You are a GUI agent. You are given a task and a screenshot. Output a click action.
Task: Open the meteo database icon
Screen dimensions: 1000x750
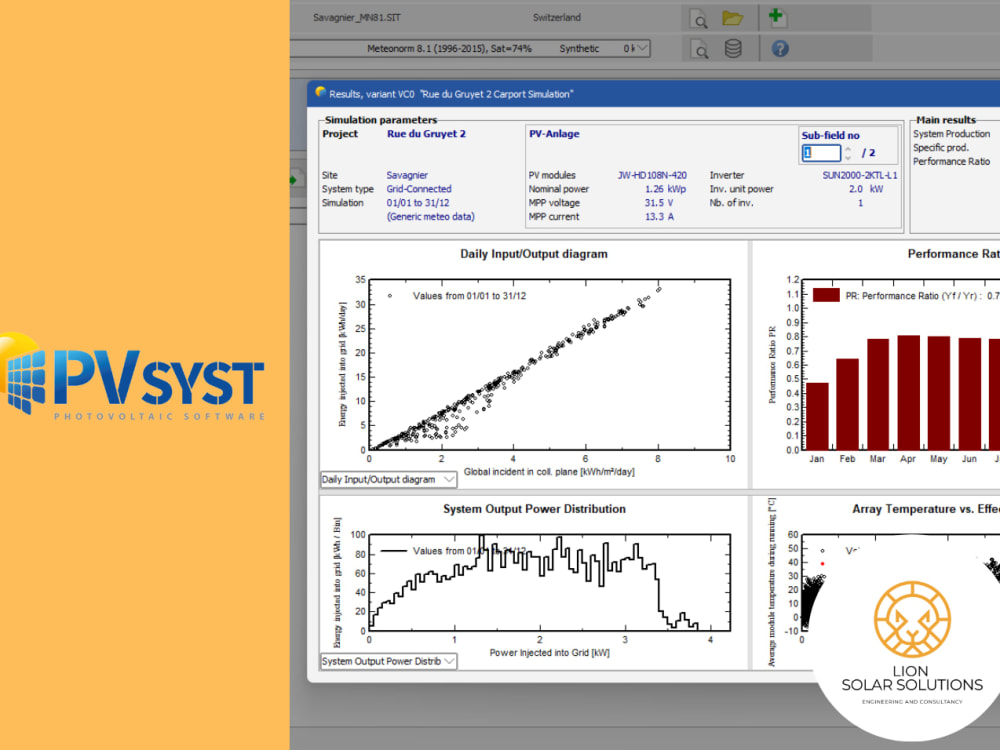732,47
